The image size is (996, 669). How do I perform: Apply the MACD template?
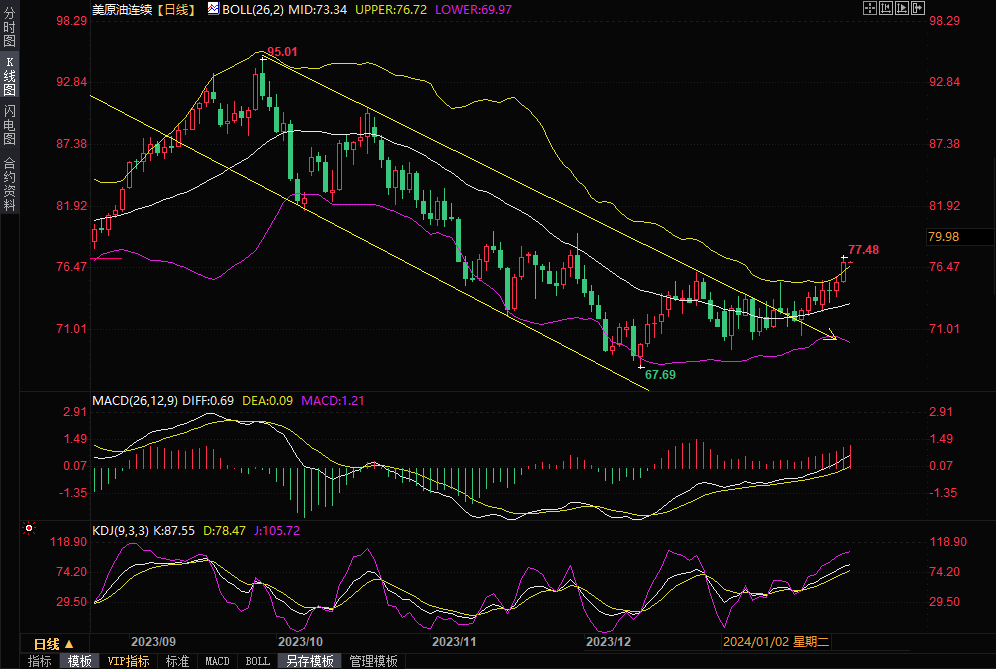(x=217, y=661)
